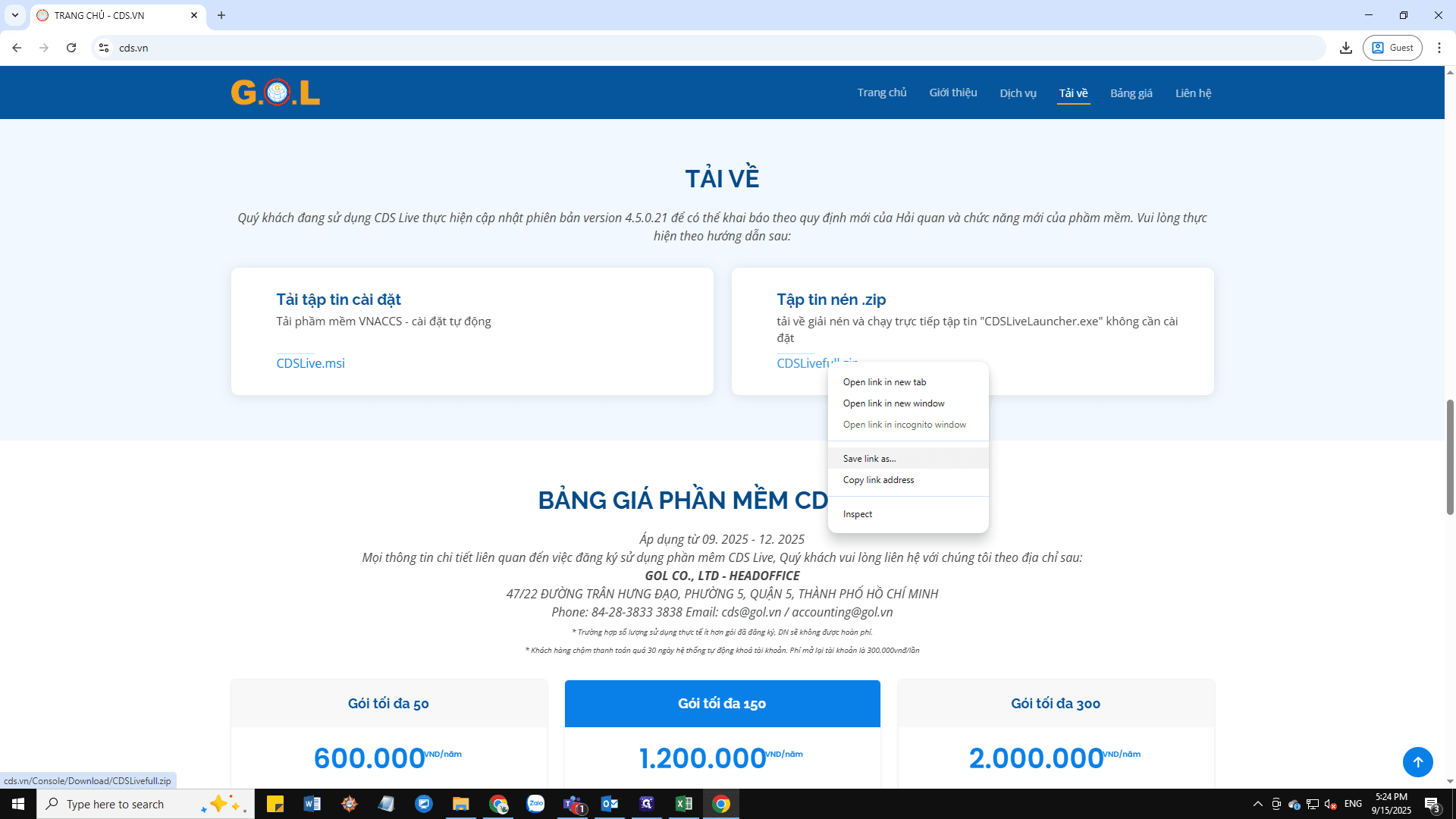Open File Explorer from the taskbar

(x=461, y=804)
